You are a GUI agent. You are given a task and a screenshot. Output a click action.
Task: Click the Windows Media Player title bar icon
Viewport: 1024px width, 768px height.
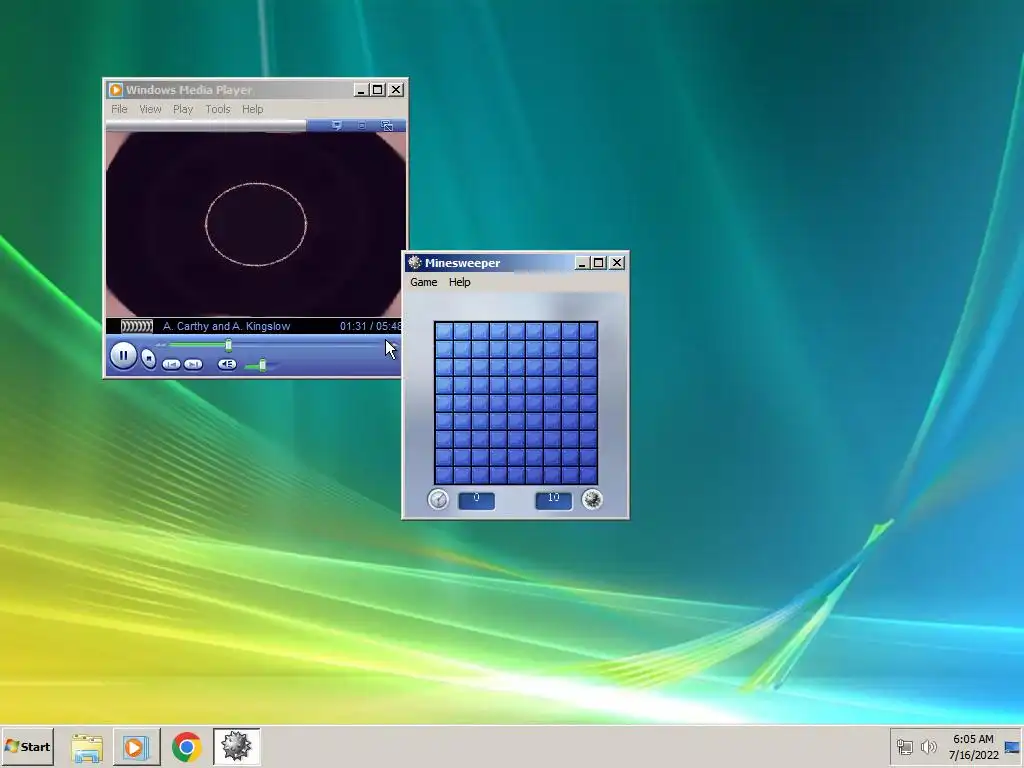tap(116, 89)
